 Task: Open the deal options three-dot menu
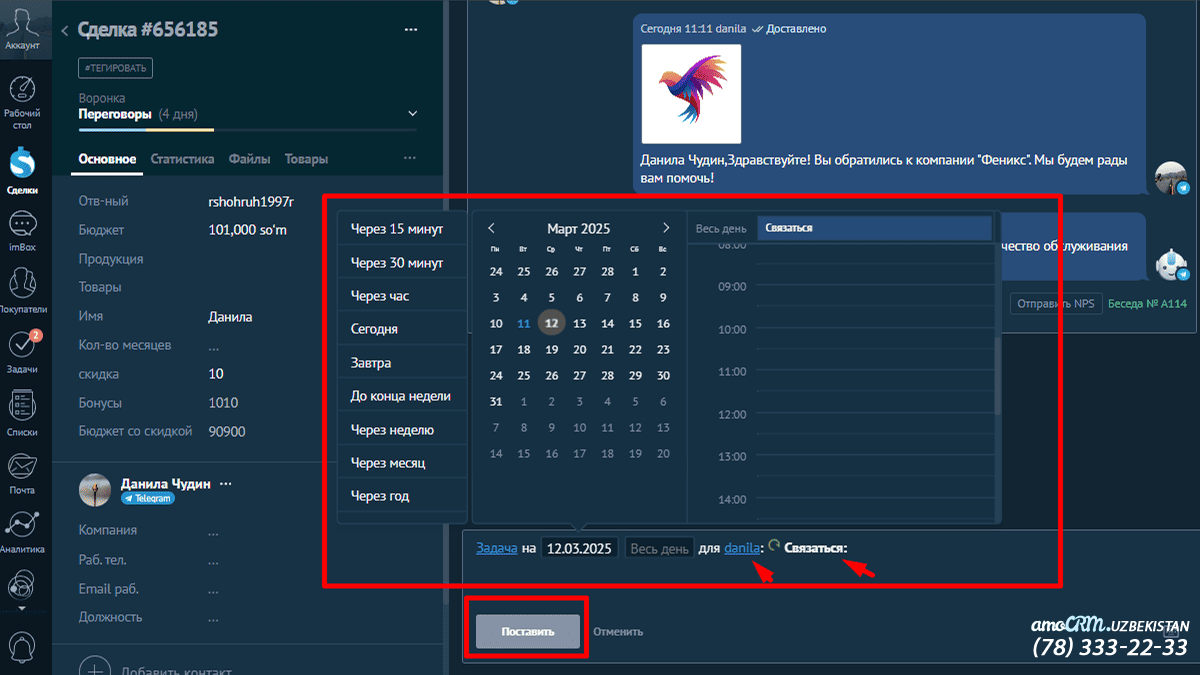[x=411, y=30]
